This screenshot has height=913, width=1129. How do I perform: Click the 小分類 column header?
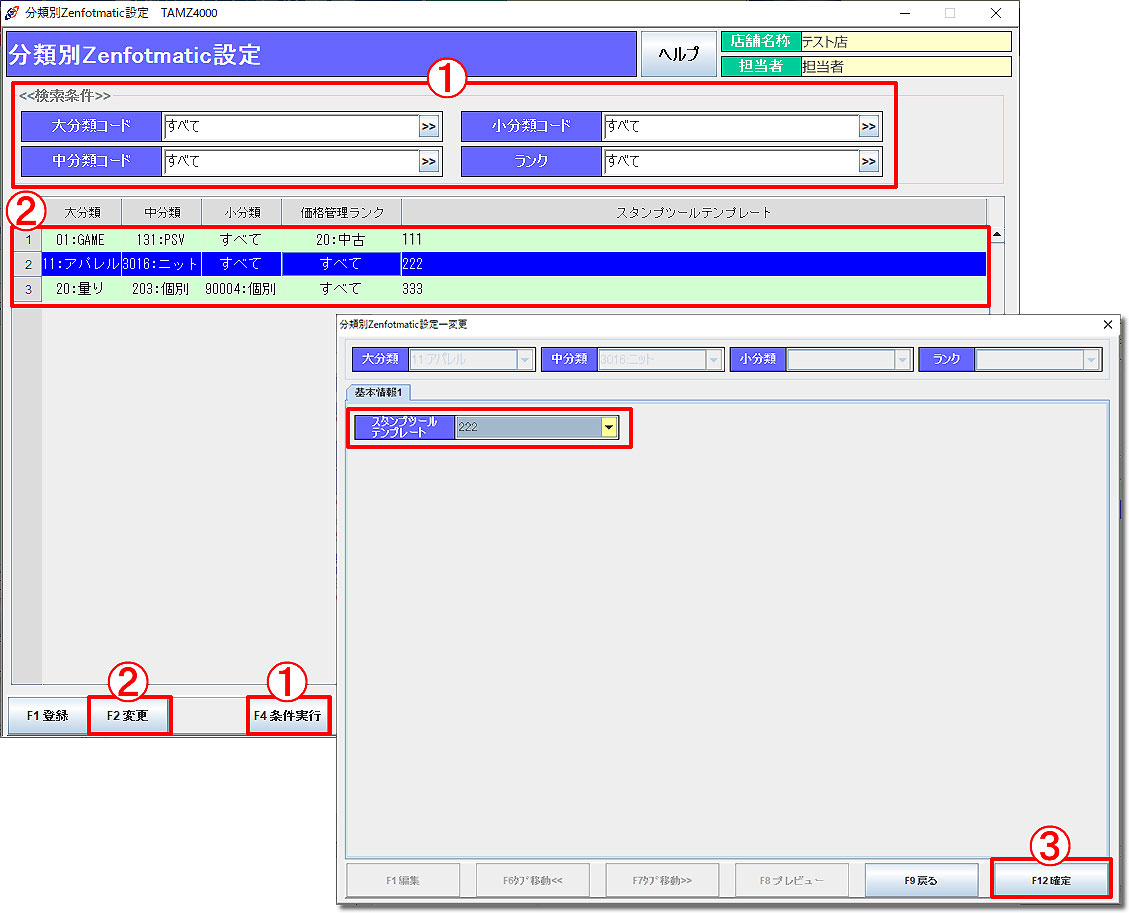(241, 212)
